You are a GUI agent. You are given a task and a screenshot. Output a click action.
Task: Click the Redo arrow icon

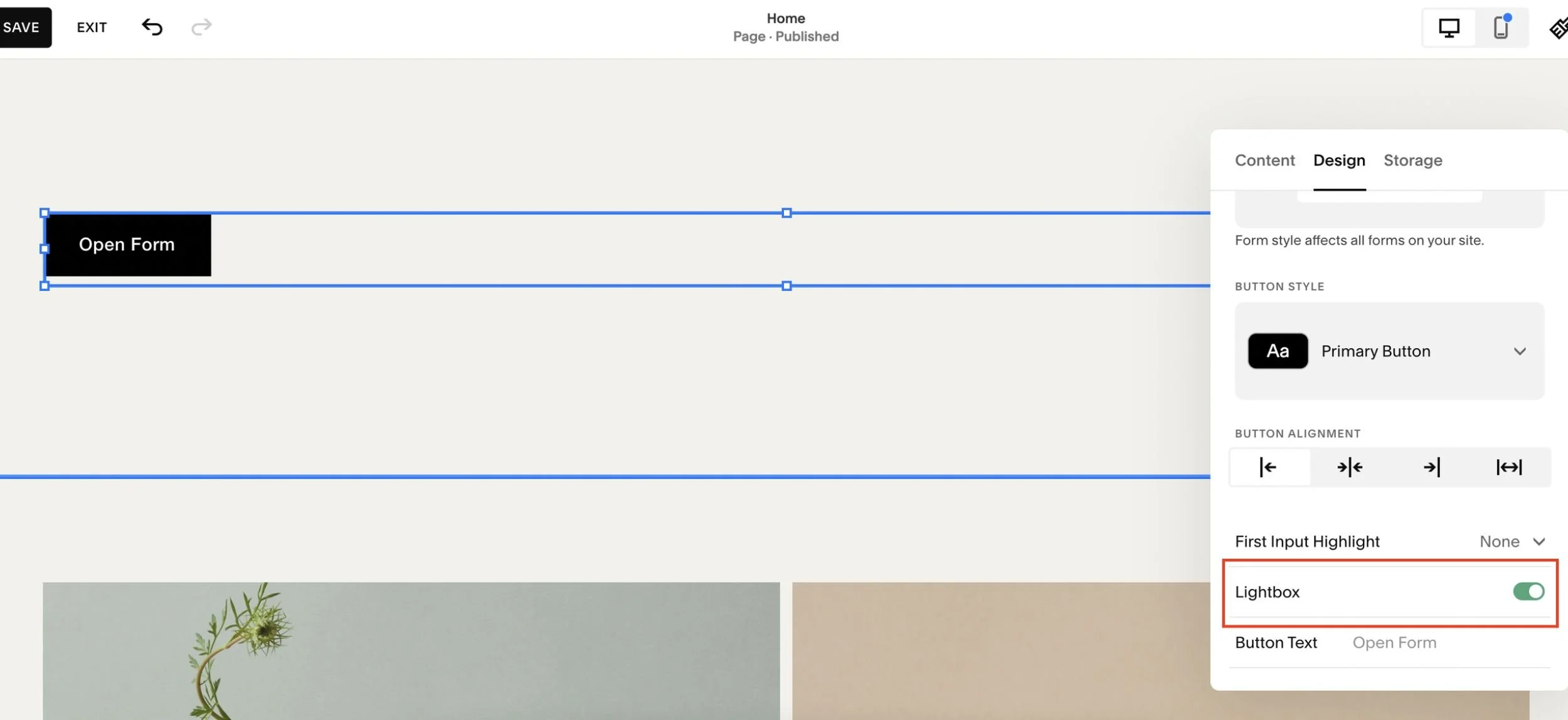[201, 27]
